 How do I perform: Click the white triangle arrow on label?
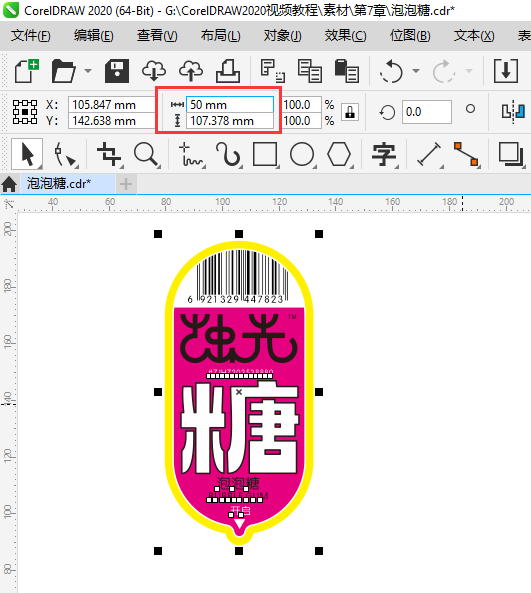(x=239, y=523)
